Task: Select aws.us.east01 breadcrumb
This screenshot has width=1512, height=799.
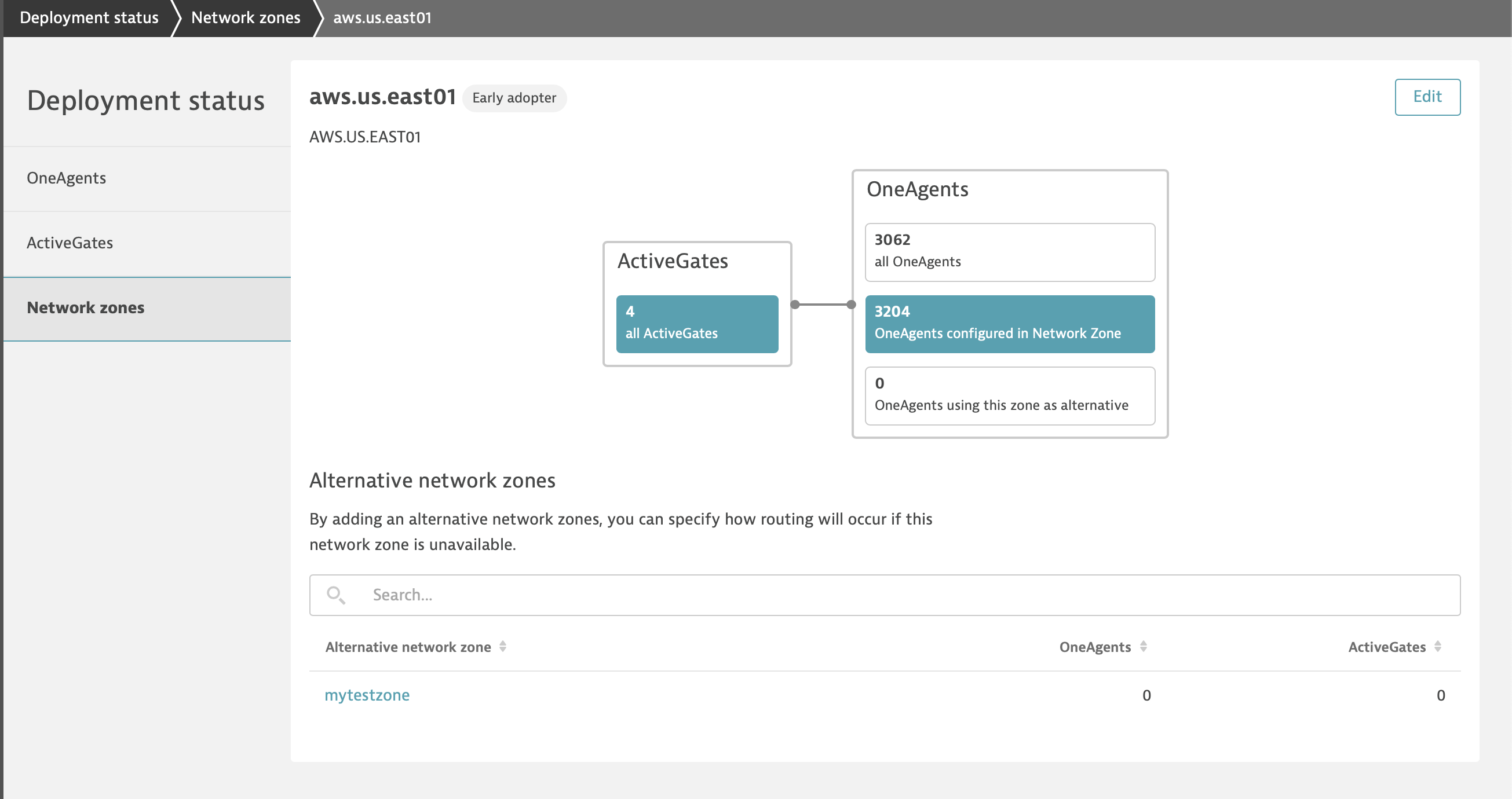Action: click(x=382, y=17)
